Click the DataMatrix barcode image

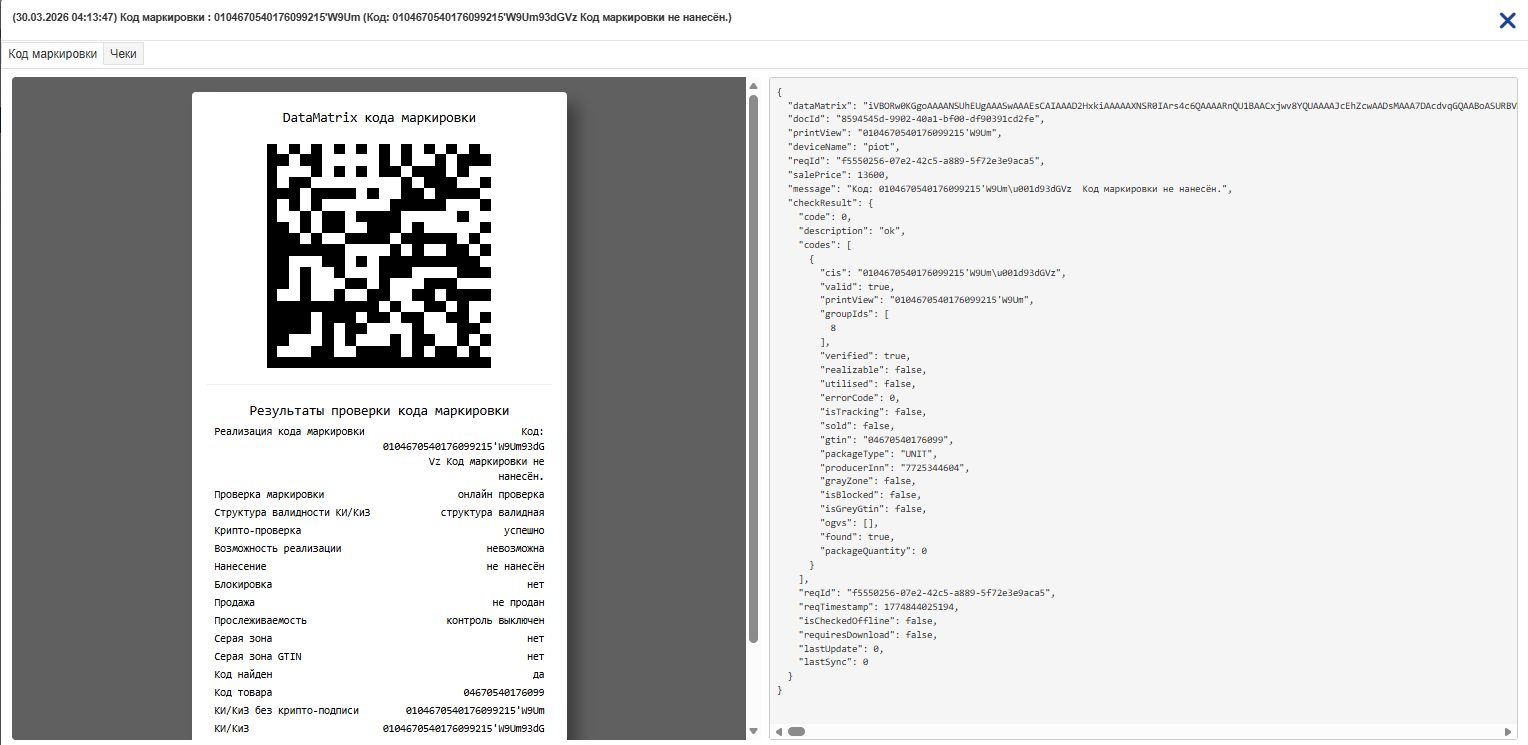coord(379,256)
